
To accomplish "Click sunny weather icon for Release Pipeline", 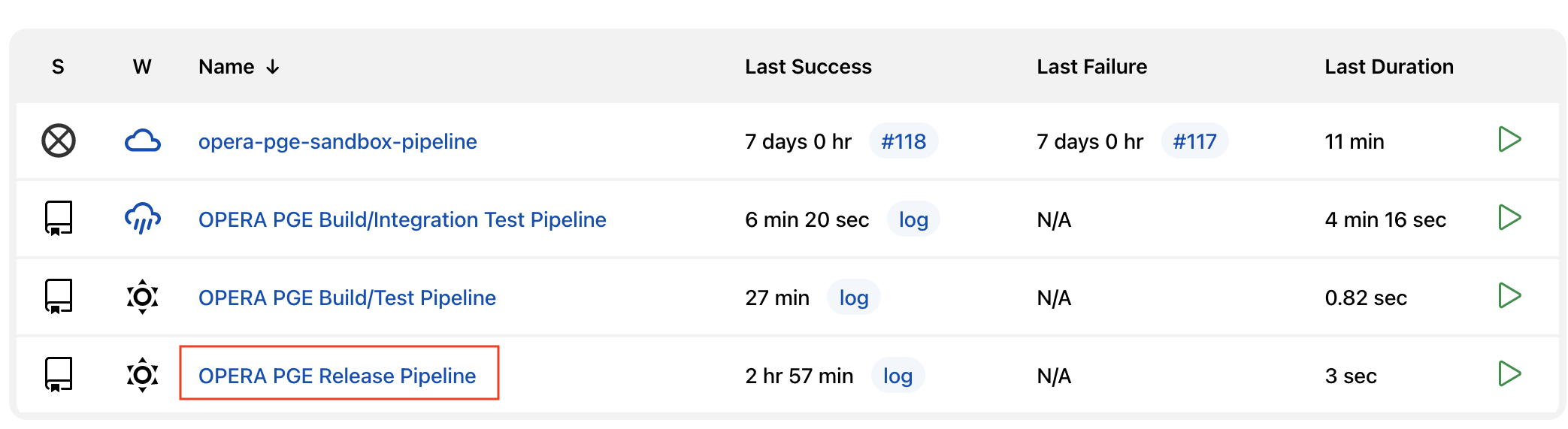I will pos(142,375).
